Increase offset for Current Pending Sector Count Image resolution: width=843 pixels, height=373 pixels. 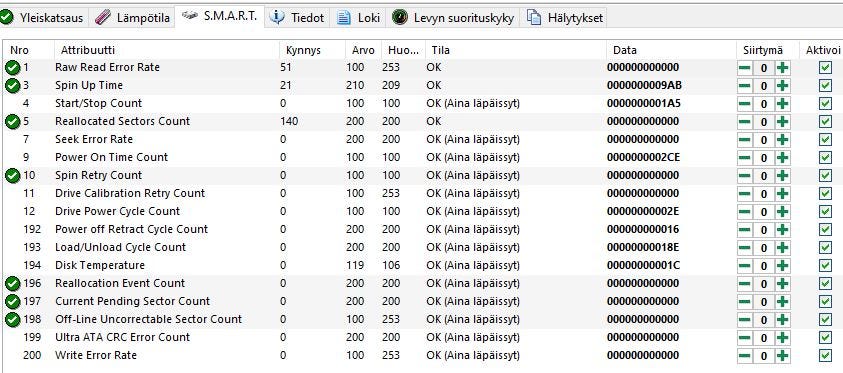point(783,302)
